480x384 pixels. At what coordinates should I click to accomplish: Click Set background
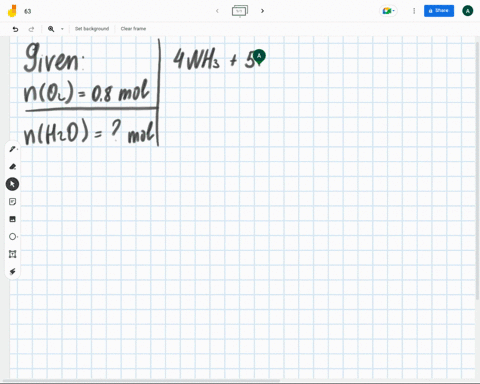point(92,29)
